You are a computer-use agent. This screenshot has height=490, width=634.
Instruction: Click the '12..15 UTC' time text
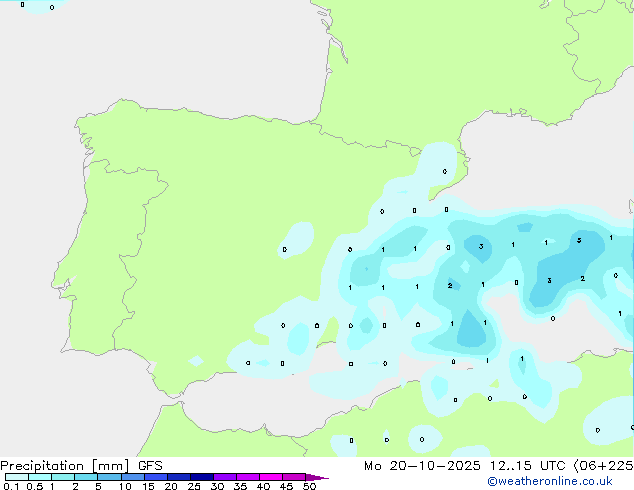tap(527, 466)
